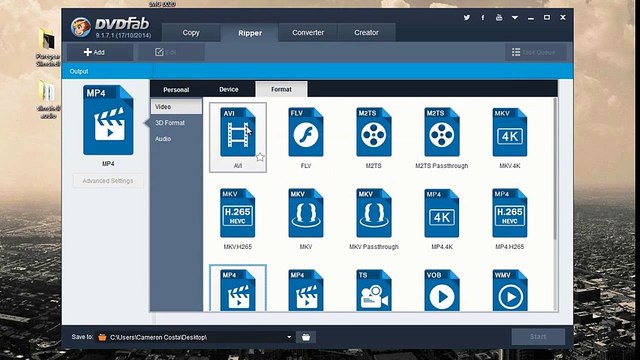
Task: Open the Task Queue
Action: click(x=536, y=52)
